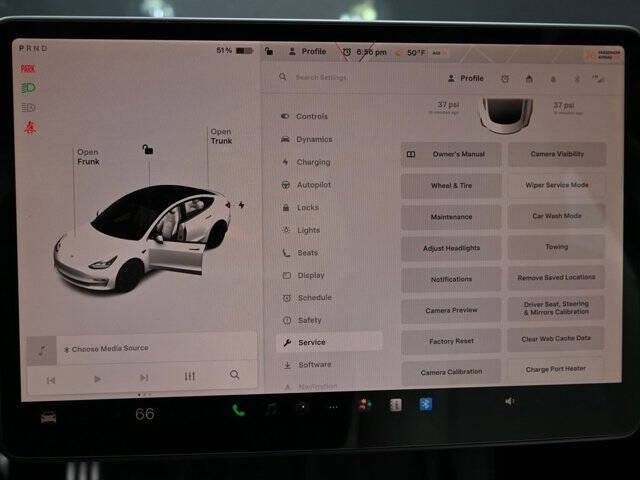Open Wheel & Tire settings
The width and height of the screenshot is (640, 480).
[451, 185]
